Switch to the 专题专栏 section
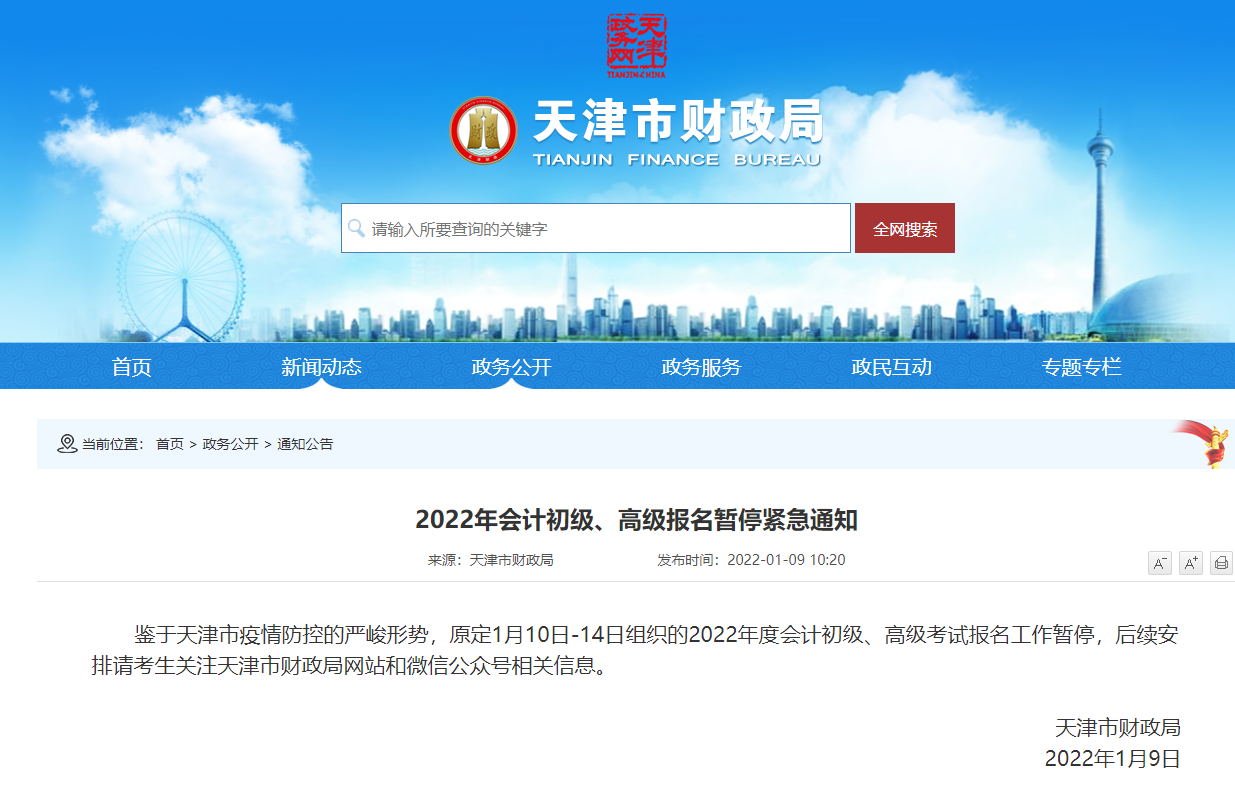 point(1081,367)
